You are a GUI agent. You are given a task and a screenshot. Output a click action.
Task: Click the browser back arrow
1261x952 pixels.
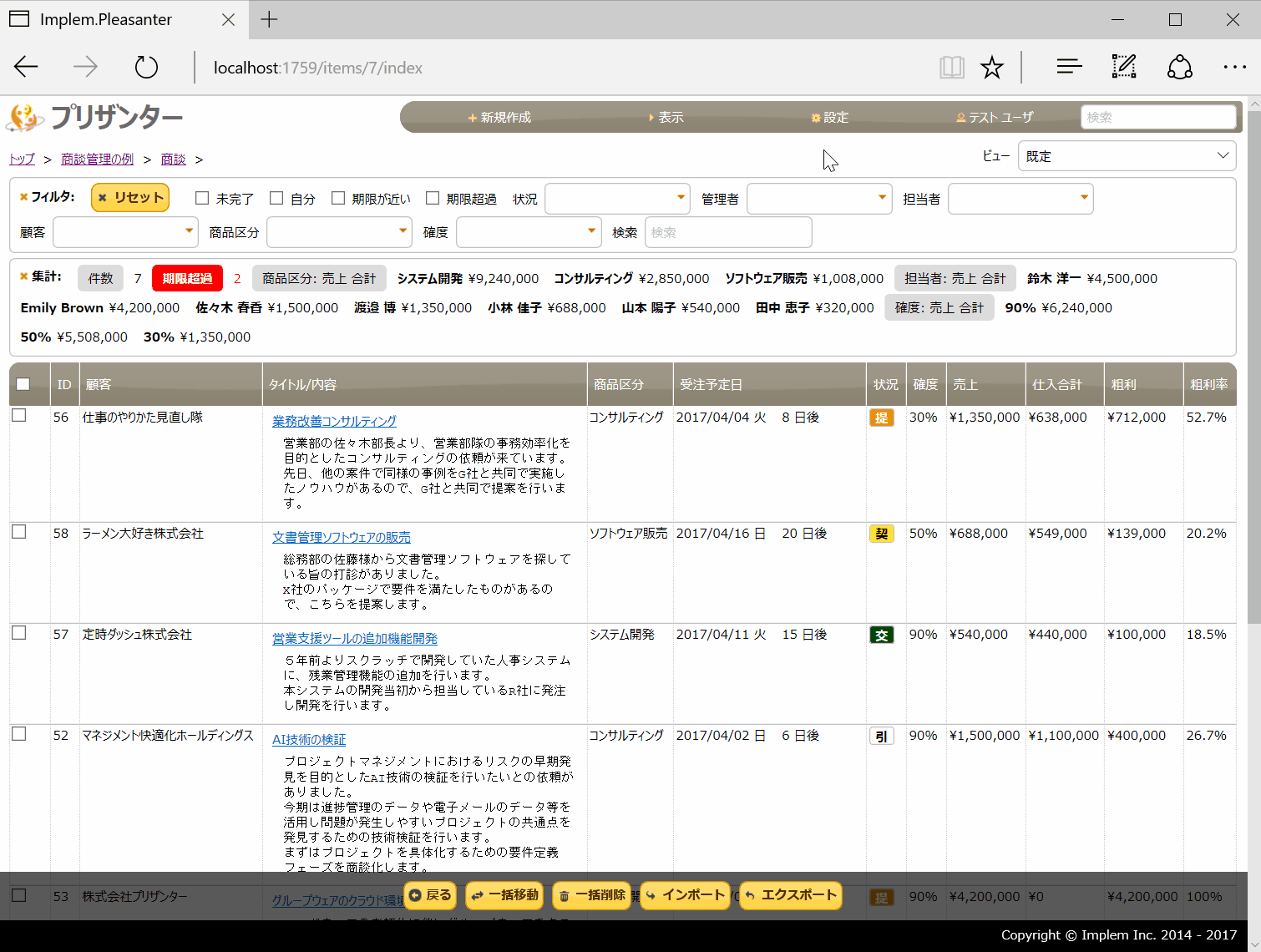26,67
